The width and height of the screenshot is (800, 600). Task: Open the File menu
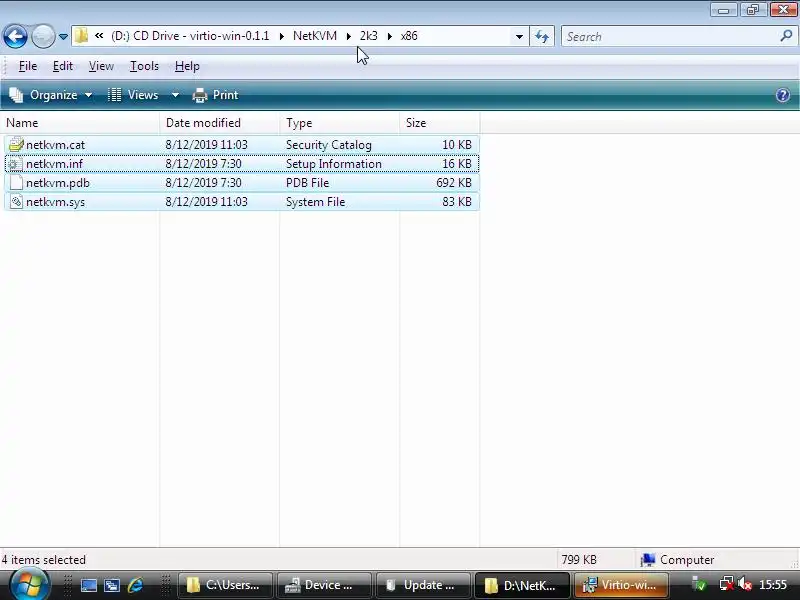coord(28,66)
